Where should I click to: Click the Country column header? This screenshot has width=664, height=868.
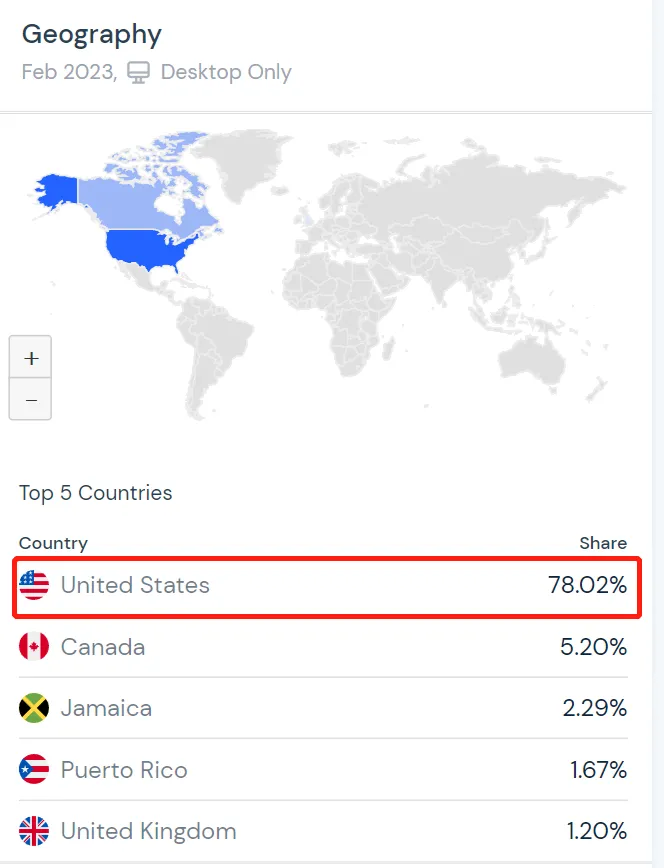click(53, 543)
